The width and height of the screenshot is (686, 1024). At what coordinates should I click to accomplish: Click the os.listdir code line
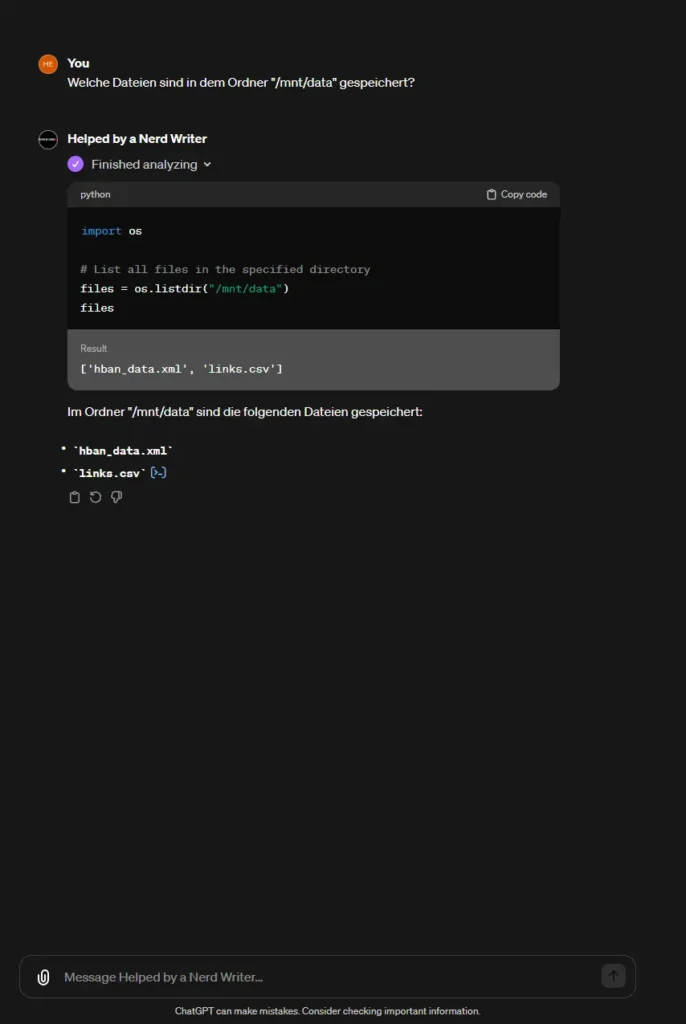pos(185,289)
